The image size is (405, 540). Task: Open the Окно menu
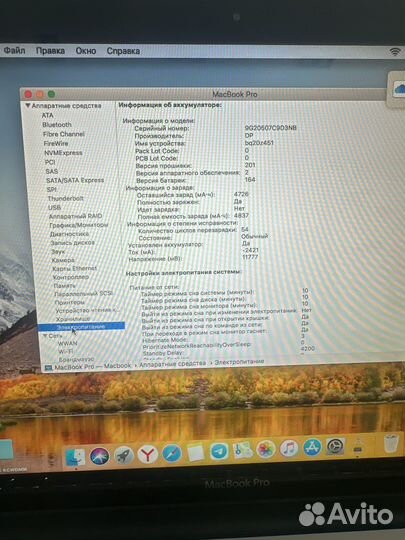click(86, 51)
